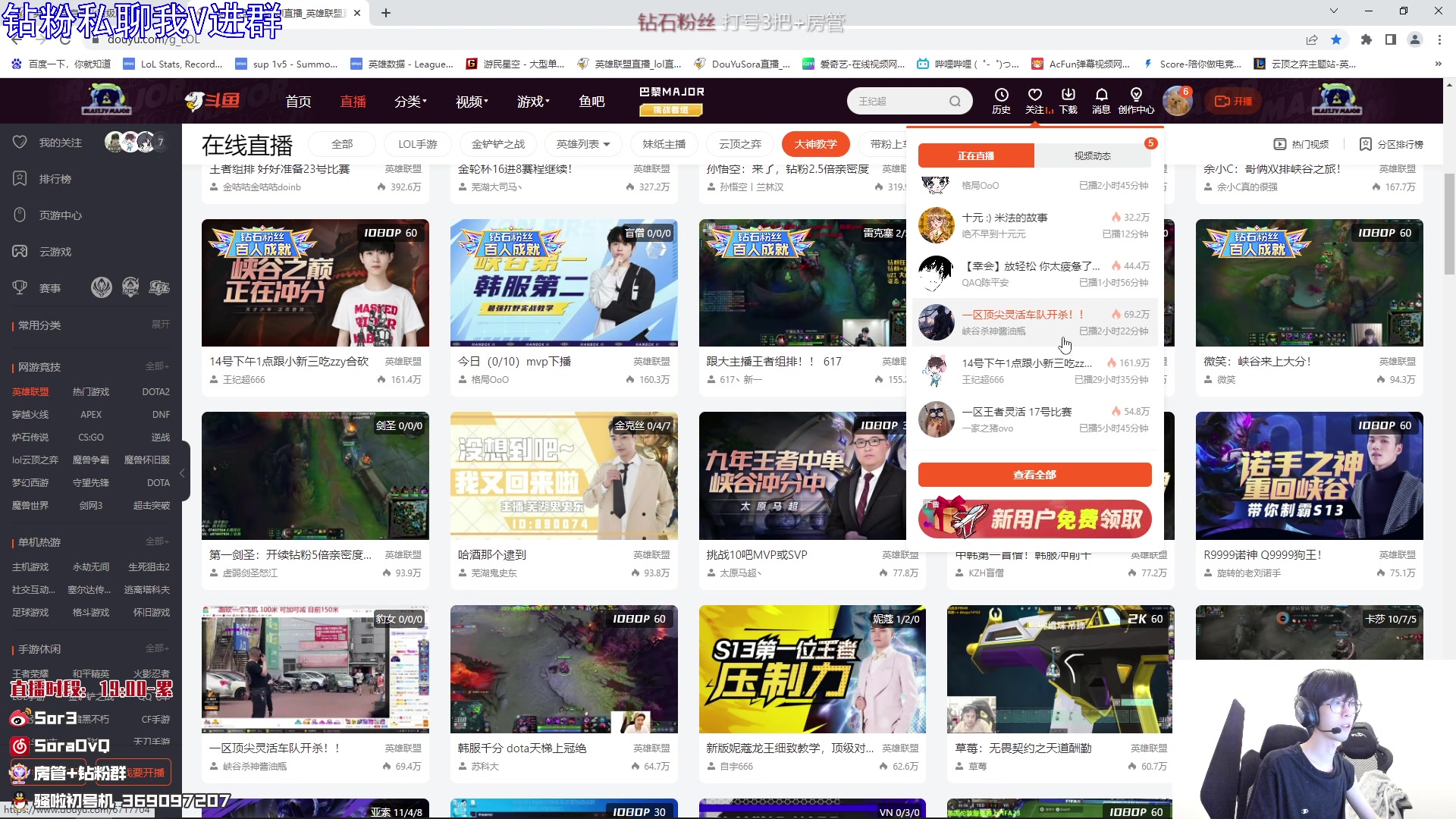
Task: Open the S13第一位王者压制力 thumbnail
Action: pyautogui.click(x=812, y=669)
